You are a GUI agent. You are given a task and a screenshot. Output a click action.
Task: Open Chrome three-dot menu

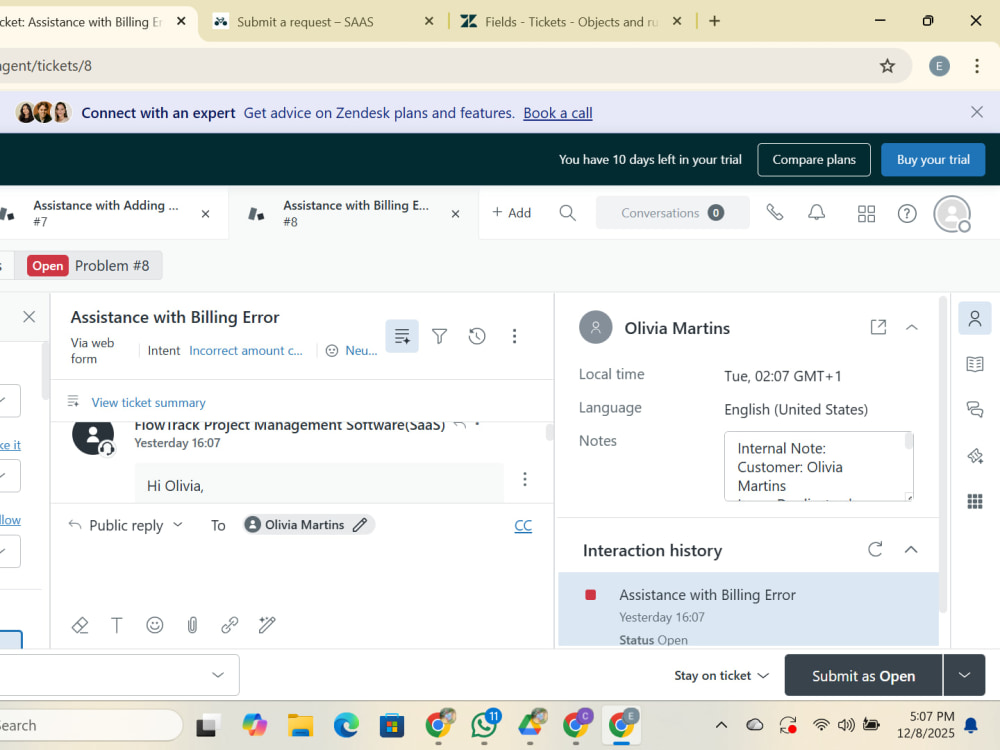[x=976, y=66]
